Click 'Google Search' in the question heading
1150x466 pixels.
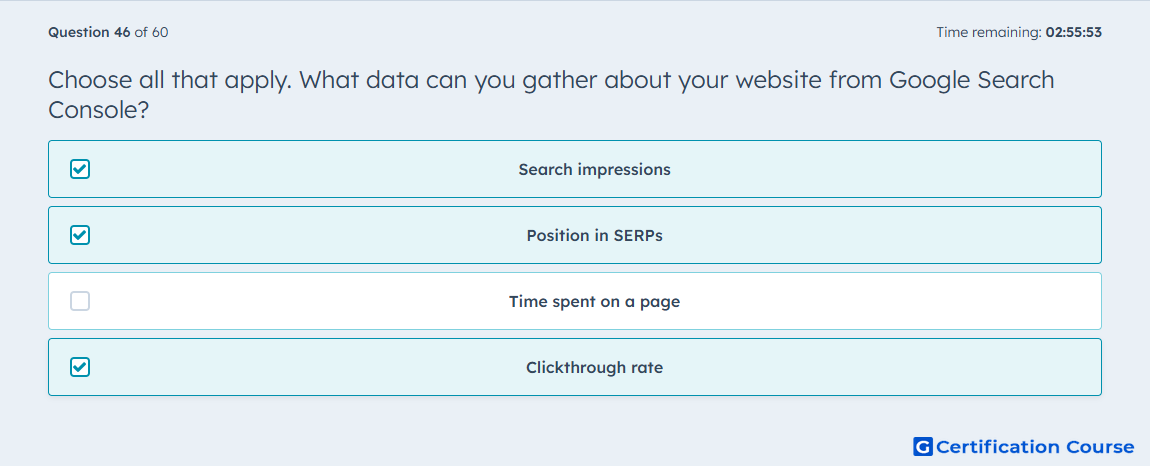click(972, 79)
